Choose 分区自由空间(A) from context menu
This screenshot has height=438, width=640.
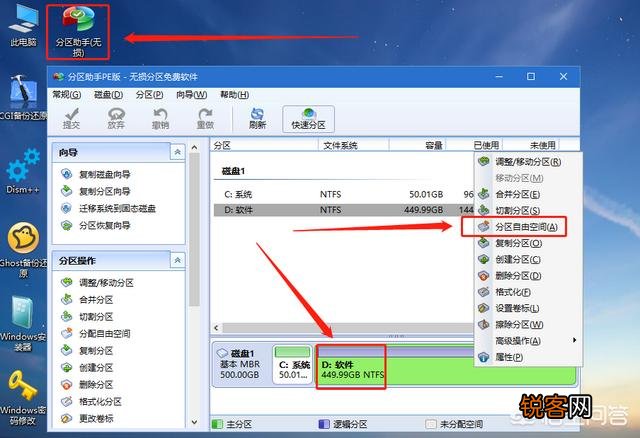point(528,227)
